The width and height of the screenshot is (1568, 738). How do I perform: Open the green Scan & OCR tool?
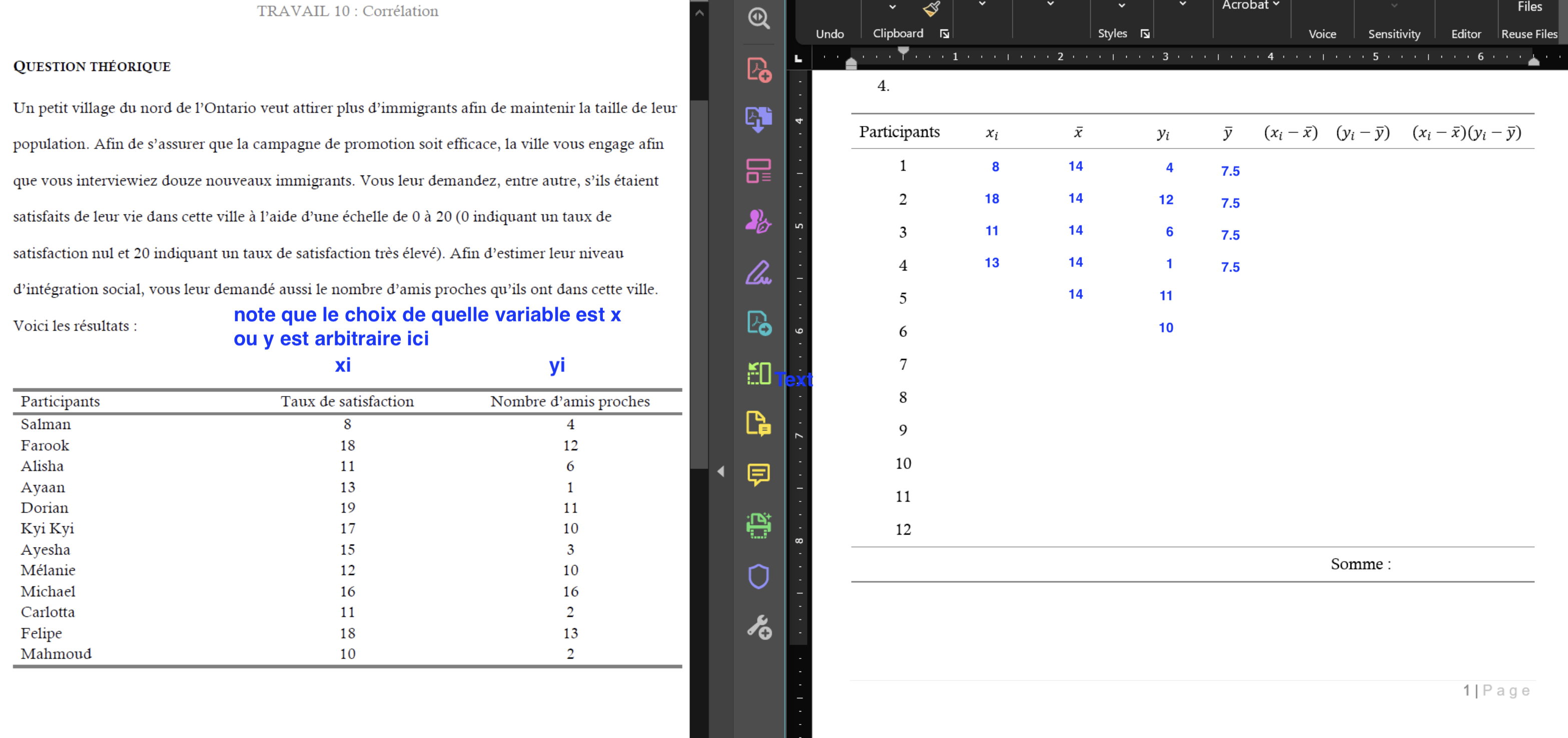tap(758, 525)
